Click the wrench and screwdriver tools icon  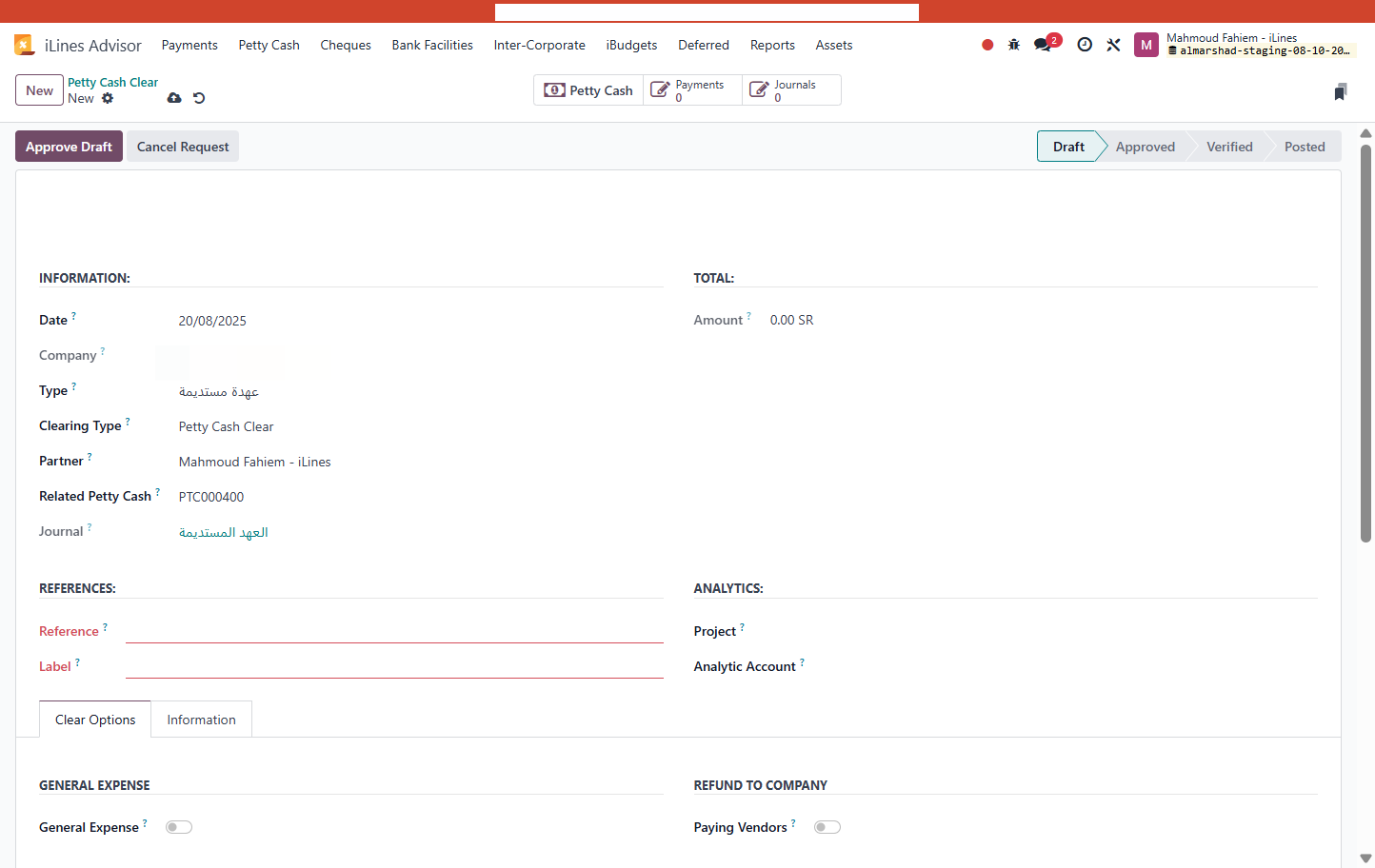coord(1113,45)
